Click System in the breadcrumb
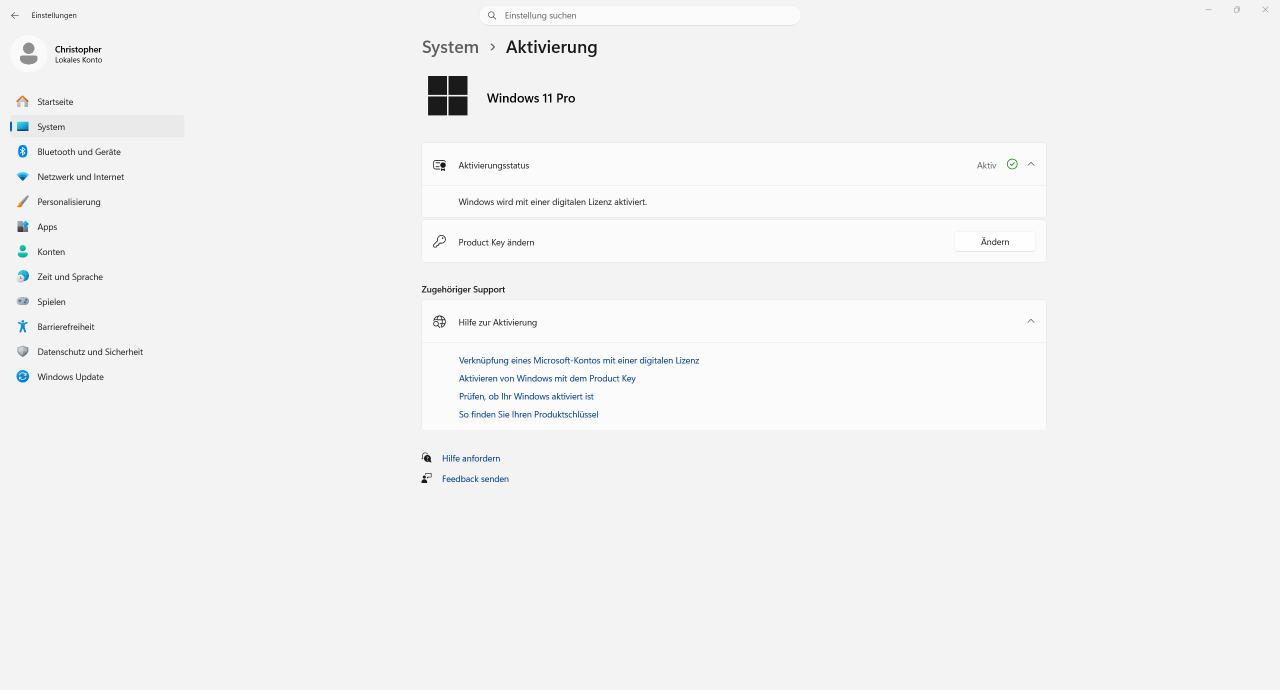1280x690 pixels. [450, 47]
